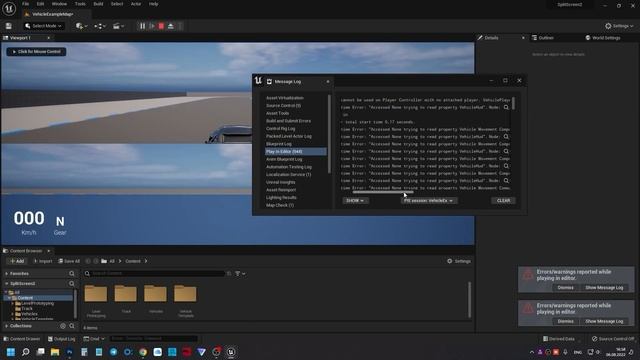Screen dimensions: 640x360
Task: Click Import button in Content Browser
Action: [43, 261]
